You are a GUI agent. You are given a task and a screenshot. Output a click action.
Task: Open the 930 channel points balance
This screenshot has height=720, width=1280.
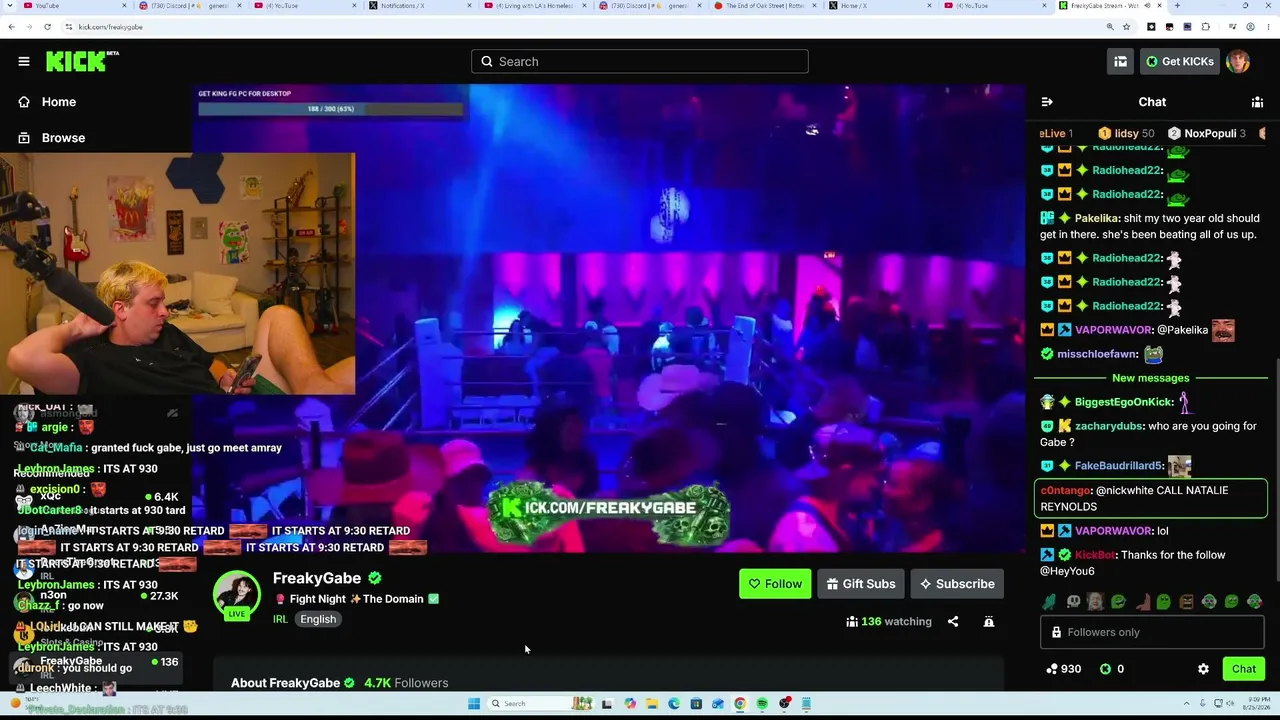point(1063,669)
